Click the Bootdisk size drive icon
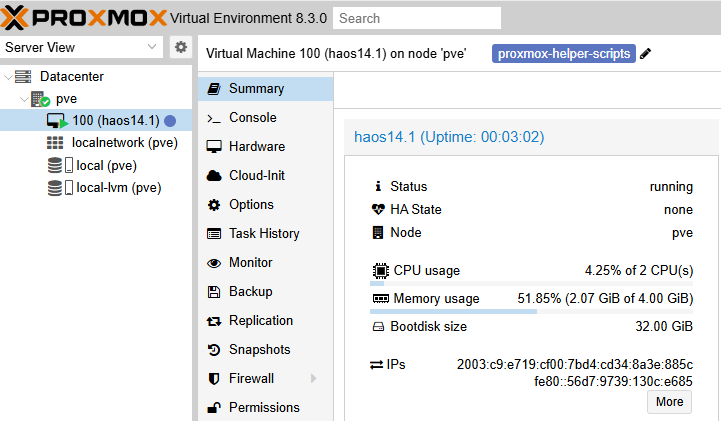The image size is (721, 421). coord(378,327)
